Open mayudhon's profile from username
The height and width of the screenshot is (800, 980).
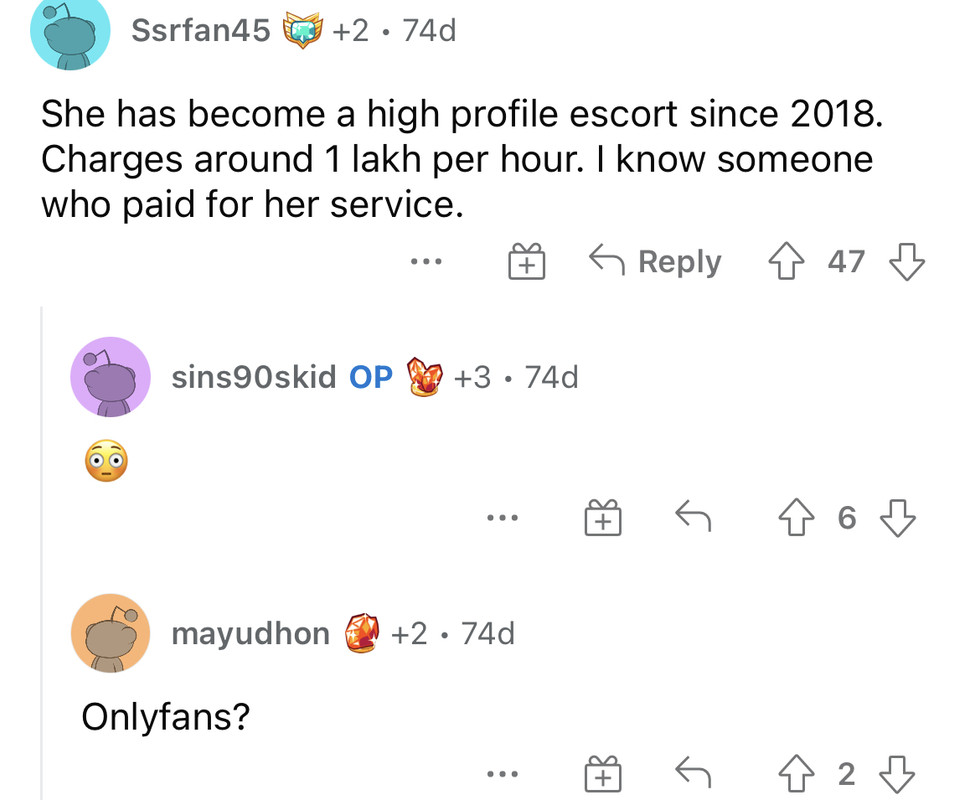250,633
